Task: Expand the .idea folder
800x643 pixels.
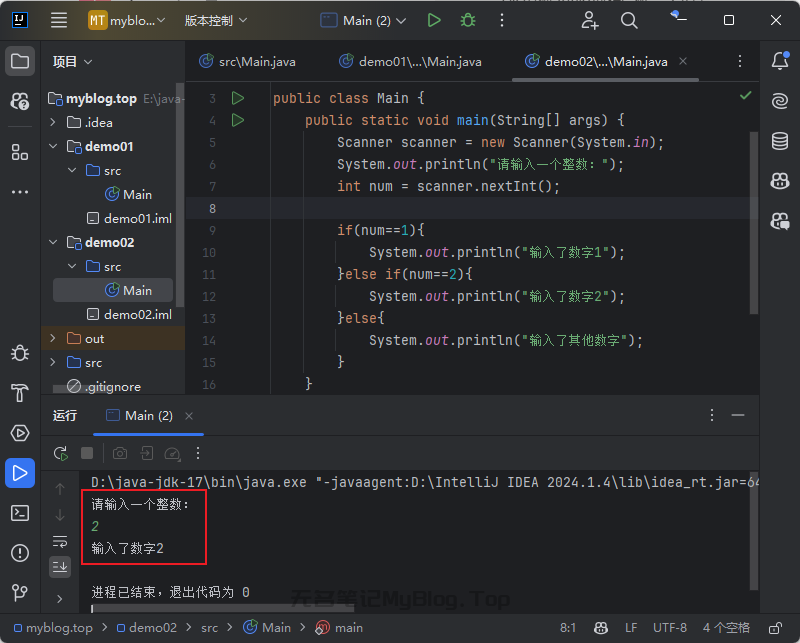Action: pos(53,122)
